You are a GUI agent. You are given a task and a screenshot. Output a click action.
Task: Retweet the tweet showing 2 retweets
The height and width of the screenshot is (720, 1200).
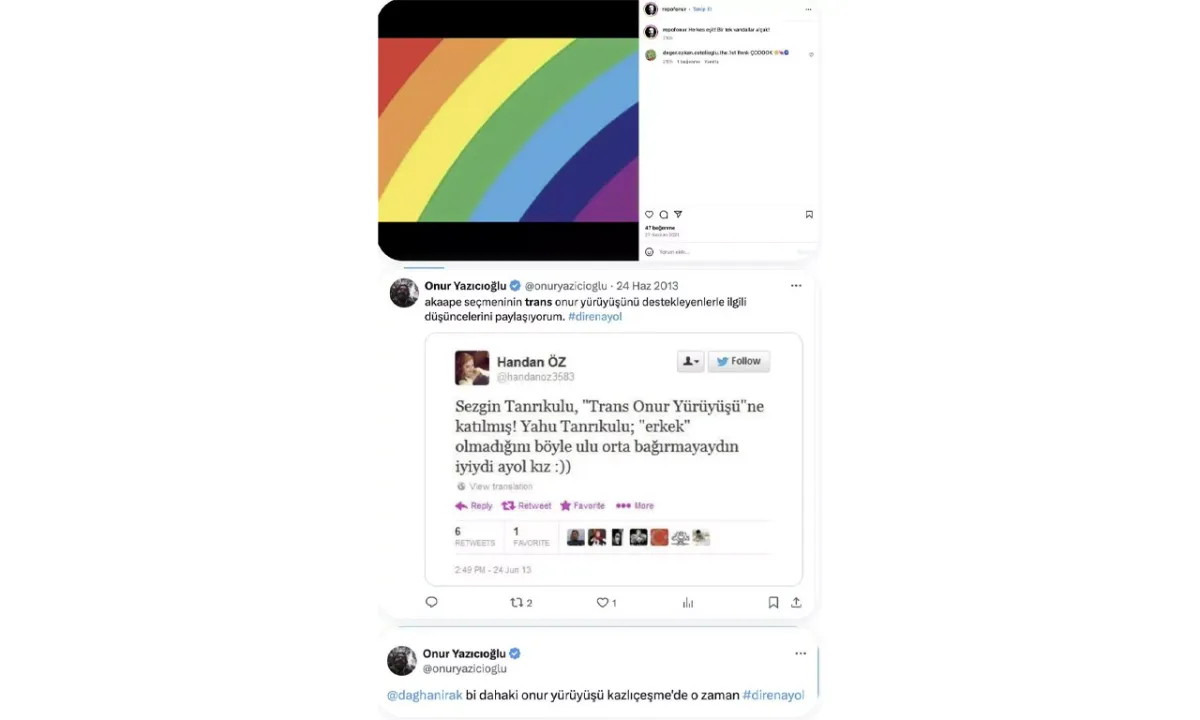tap(521, 602)
